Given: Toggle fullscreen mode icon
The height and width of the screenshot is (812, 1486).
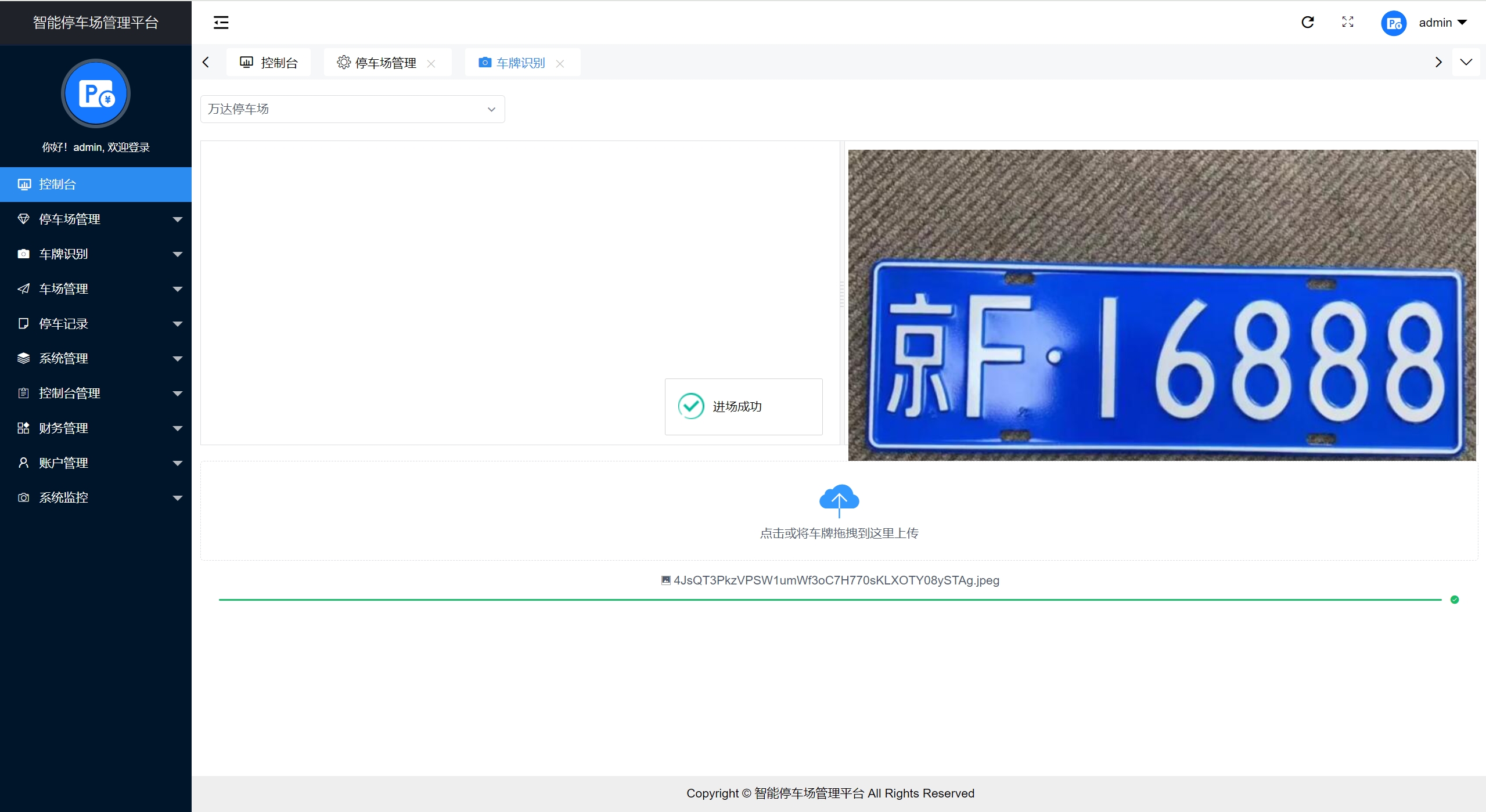Looking at the screenshot, I should 1348,22.
